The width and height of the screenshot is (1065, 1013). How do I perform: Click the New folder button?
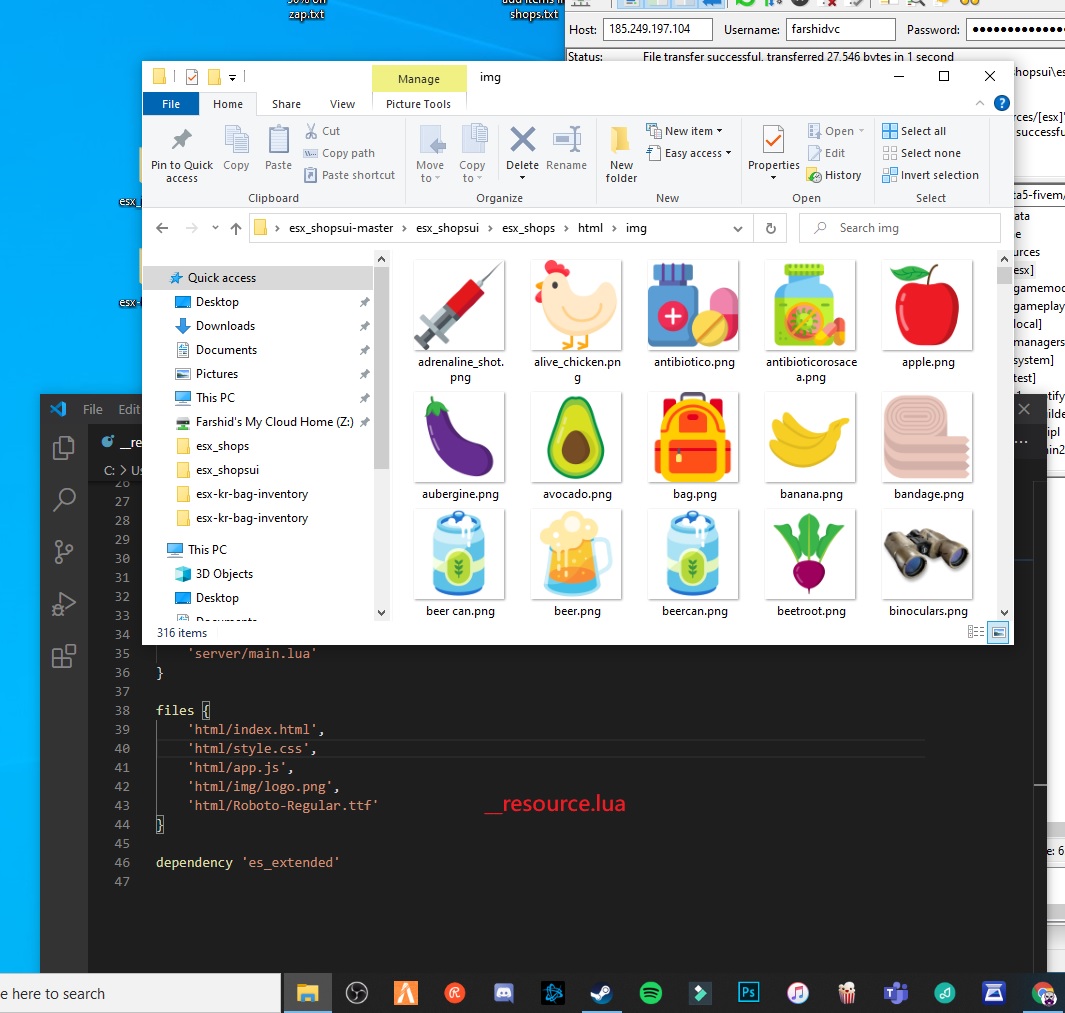(x=621, y=154)
